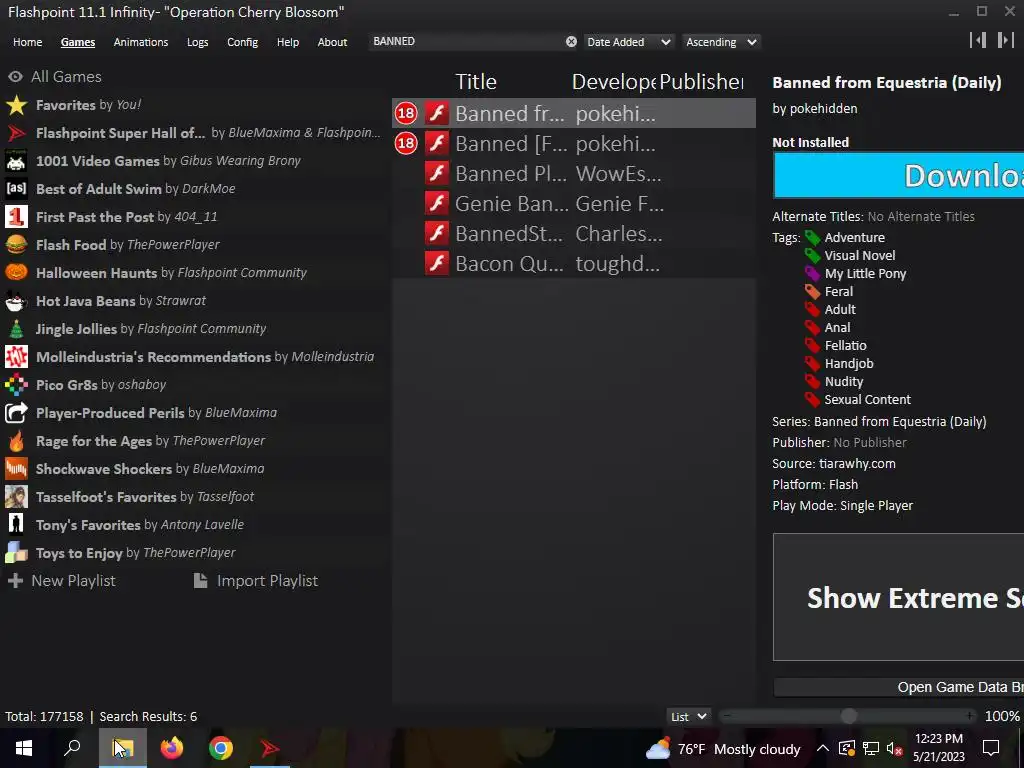The image size is (1024, 768).
Task: Open Flashpoint from the Windows taskbar
Action: pyautogui.click(x=270, y=748)
